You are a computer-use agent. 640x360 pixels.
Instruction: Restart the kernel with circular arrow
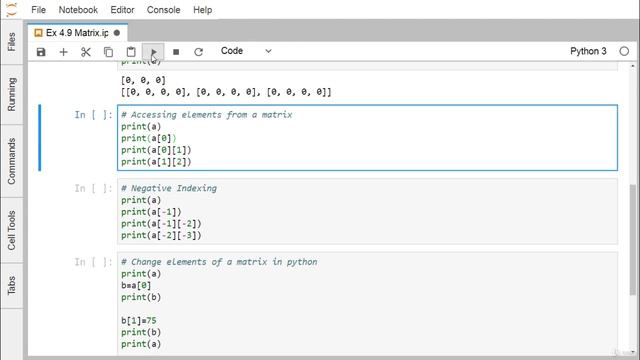pos(198,52)
